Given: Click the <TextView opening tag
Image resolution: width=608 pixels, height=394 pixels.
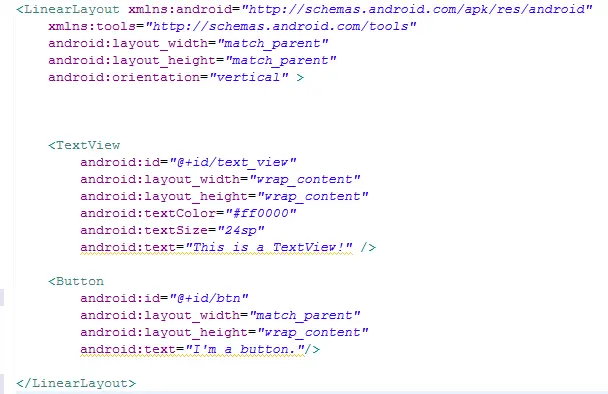Looking at the screenshot, I should click(x=84, y=145).
